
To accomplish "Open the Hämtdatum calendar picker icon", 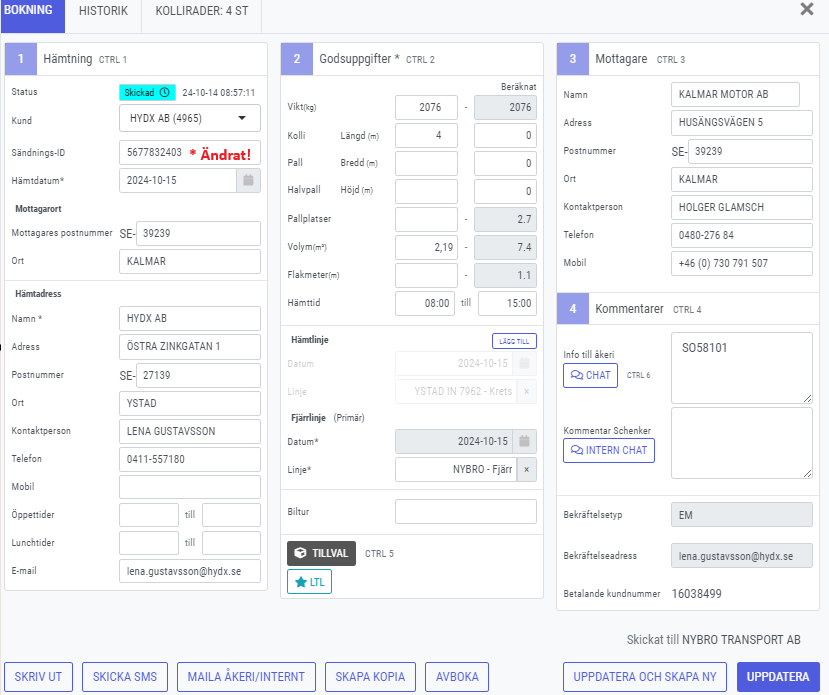I will (x=249, y=181).
